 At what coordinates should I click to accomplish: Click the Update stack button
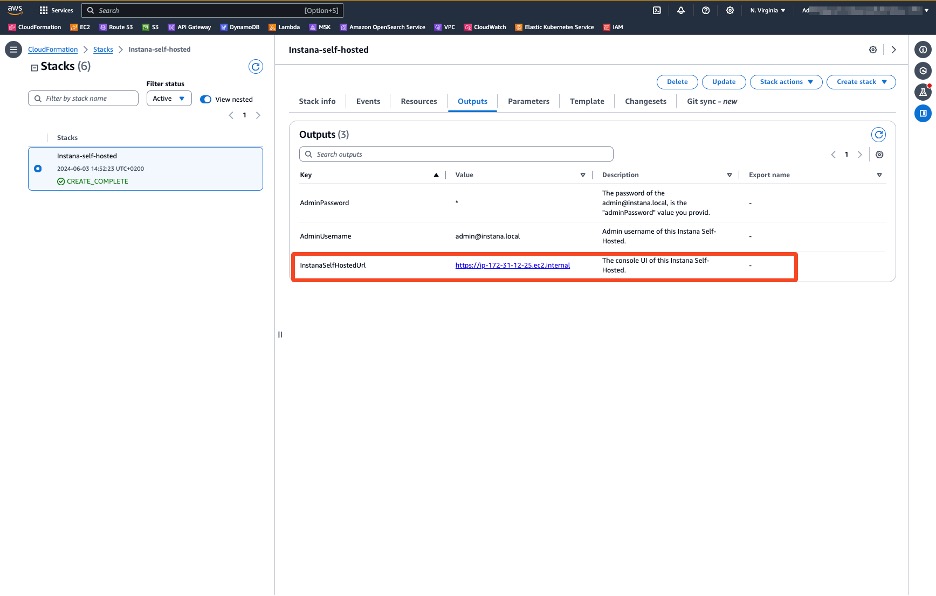point(723,82)
